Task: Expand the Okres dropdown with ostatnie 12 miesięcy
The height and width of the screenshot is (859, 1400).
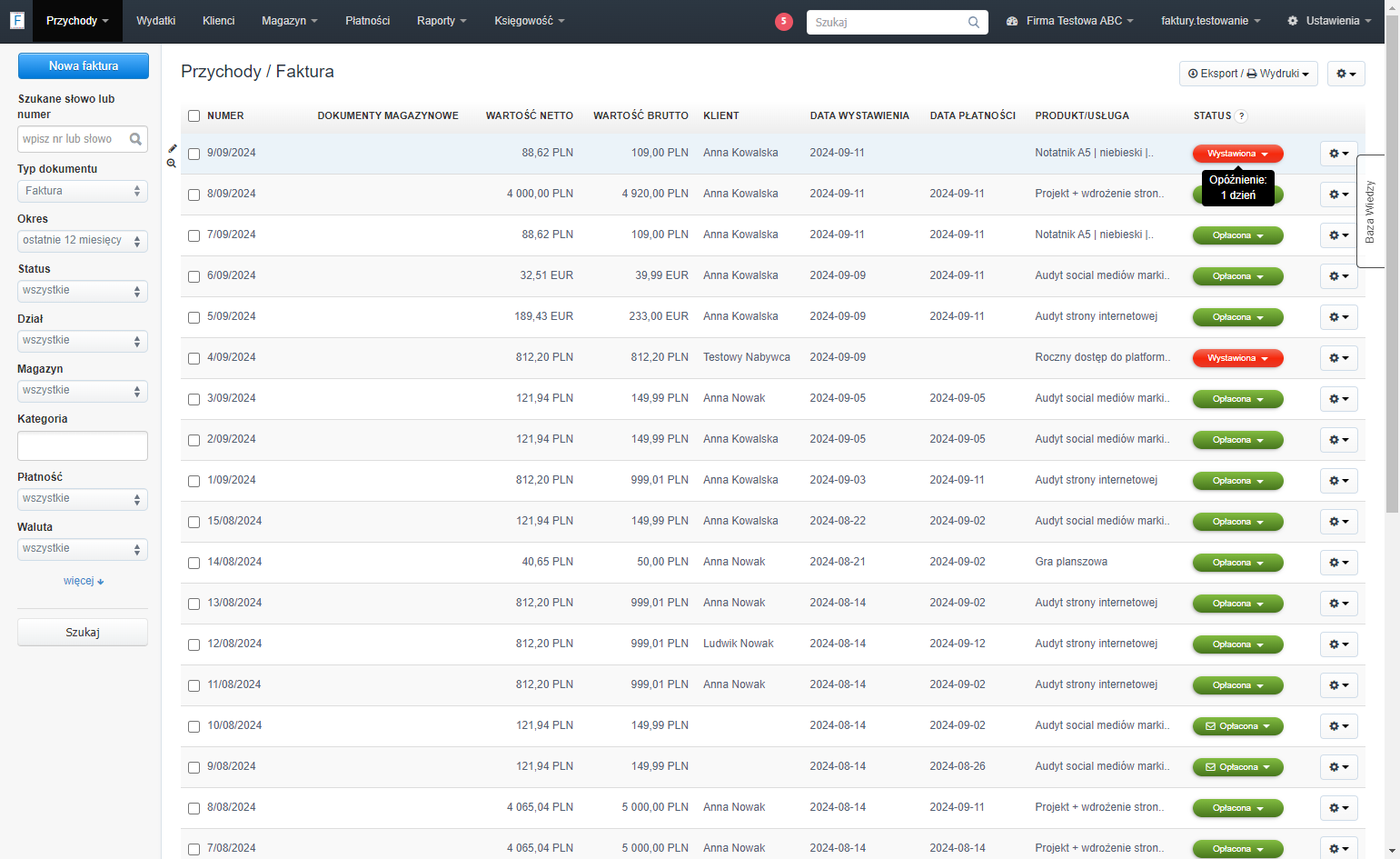Action: (83, 241)
